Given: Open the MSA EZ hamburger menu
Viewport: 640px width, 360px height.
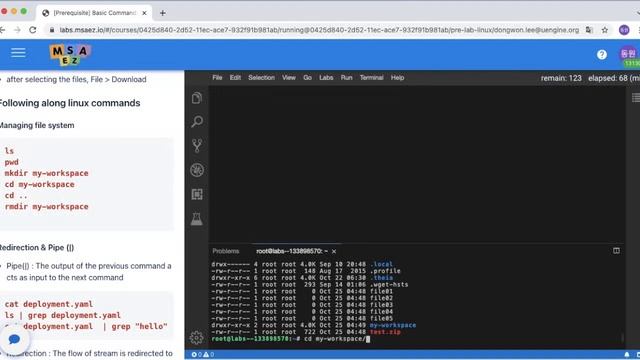Looking at the screenshot, I should [x=18, y=53].
